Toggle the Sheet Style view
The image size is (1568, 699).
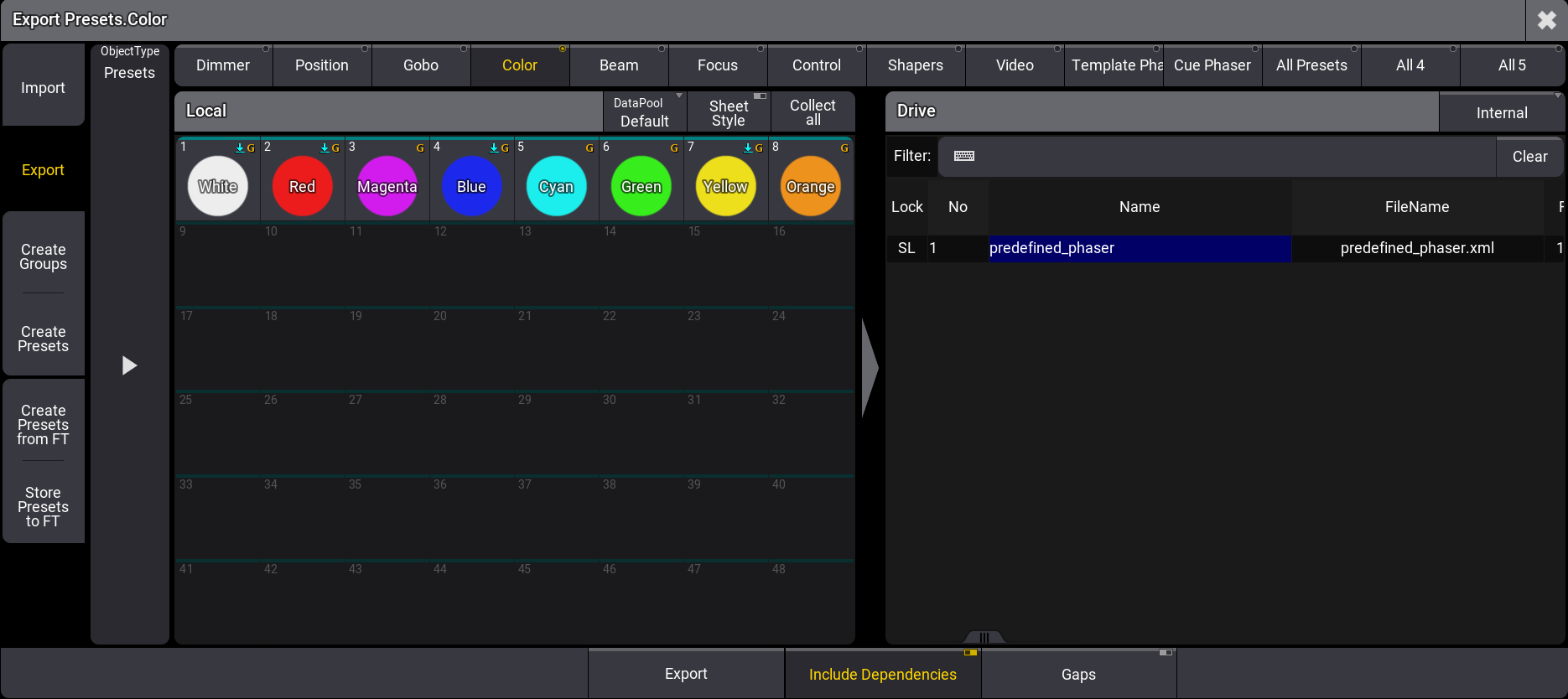point(728,112)
